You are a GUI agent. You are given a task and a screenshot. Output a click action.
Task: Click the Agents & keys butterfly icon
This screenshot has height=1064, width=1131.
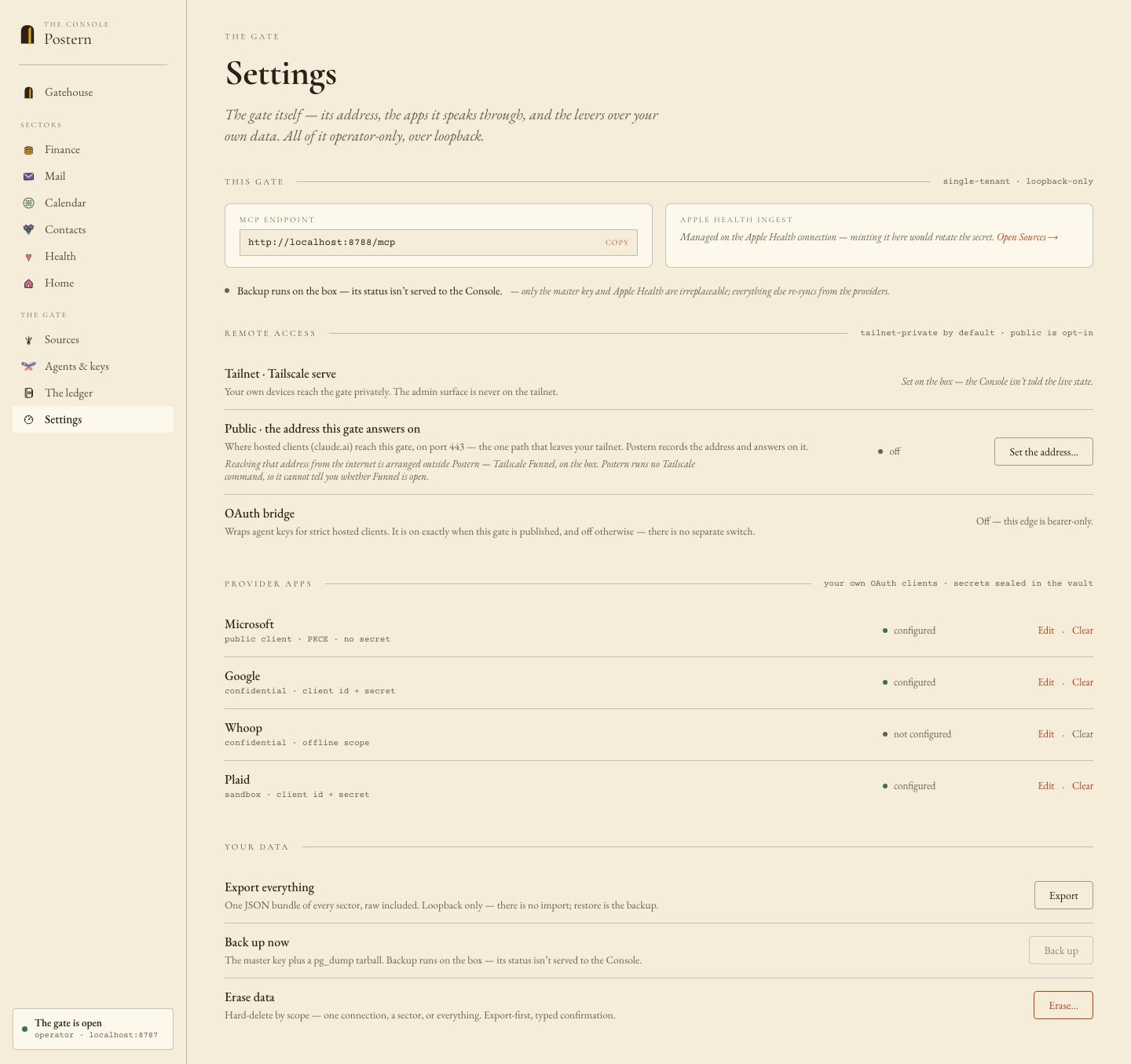29,367
